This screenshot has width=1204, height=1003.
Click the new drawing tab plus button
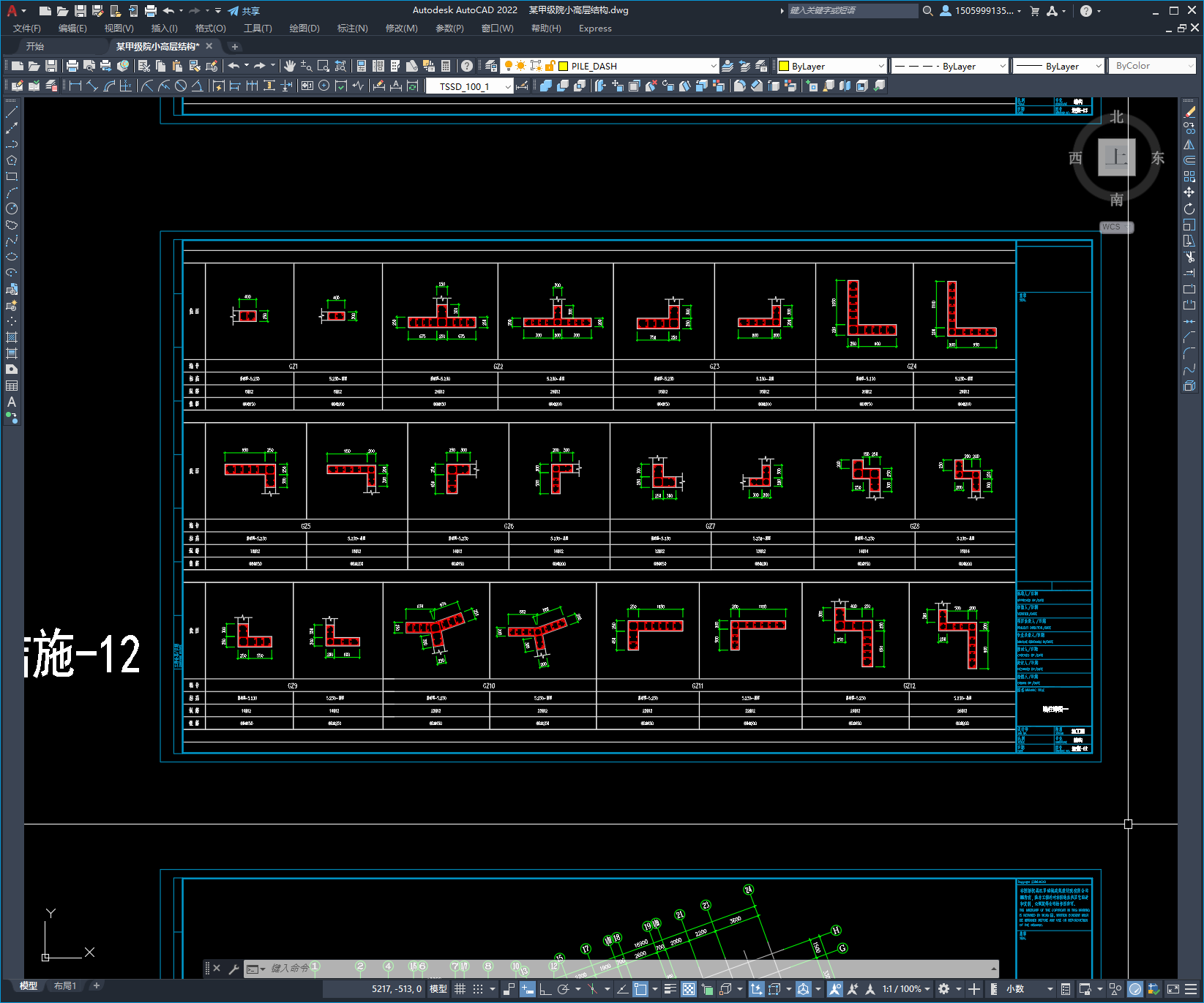[235, 47]
